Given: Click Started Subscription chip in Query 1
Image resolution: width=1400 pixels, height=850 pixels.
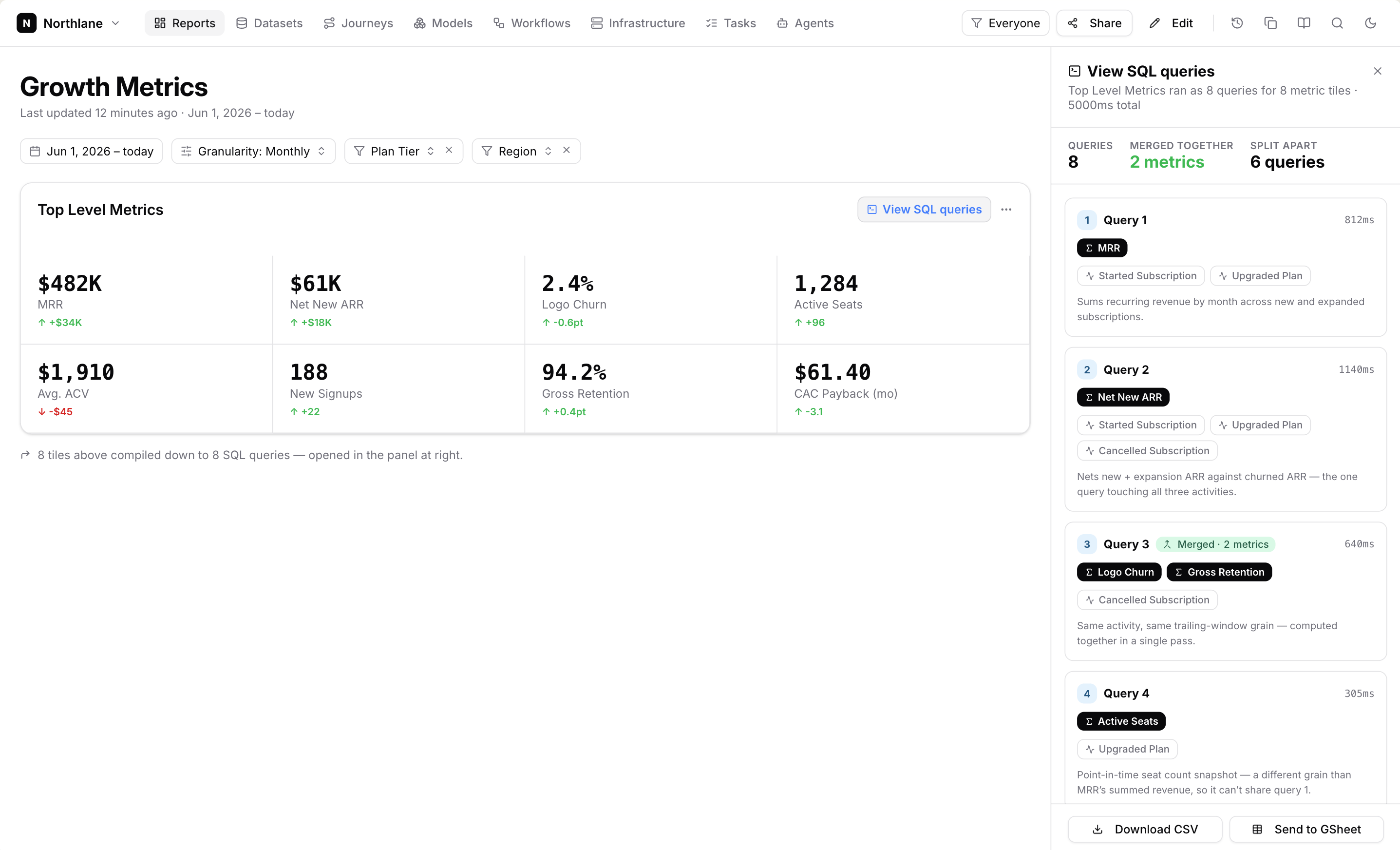Looking at the screenshot, I should (1141, 276).
